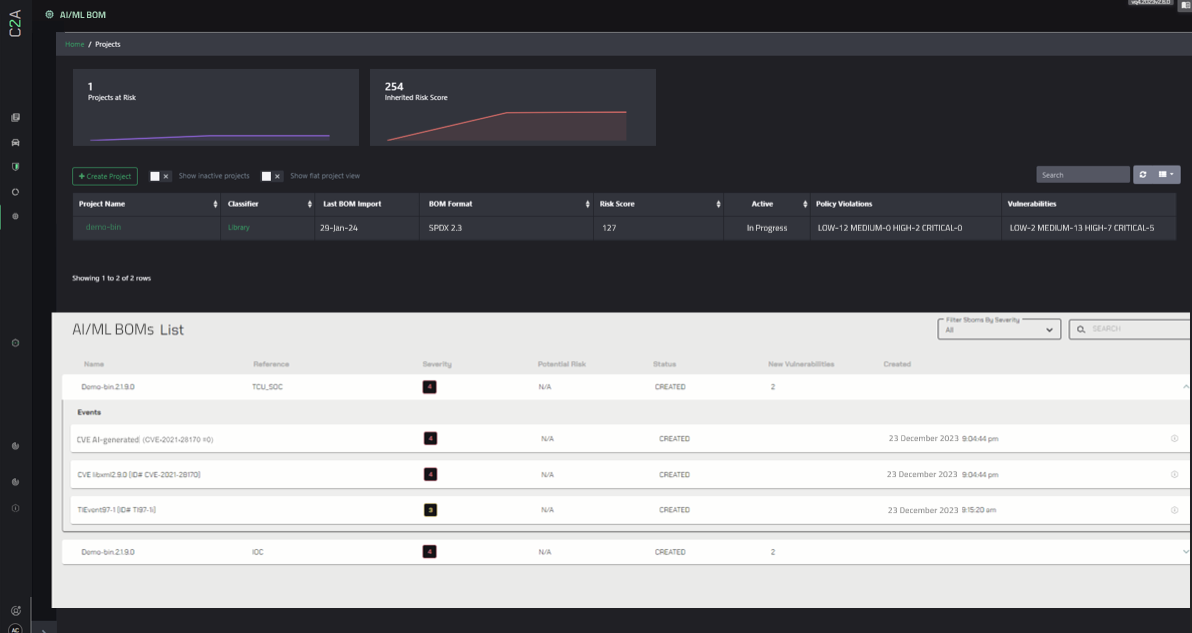Click the documents icon in left sidebar

point(15,118)
